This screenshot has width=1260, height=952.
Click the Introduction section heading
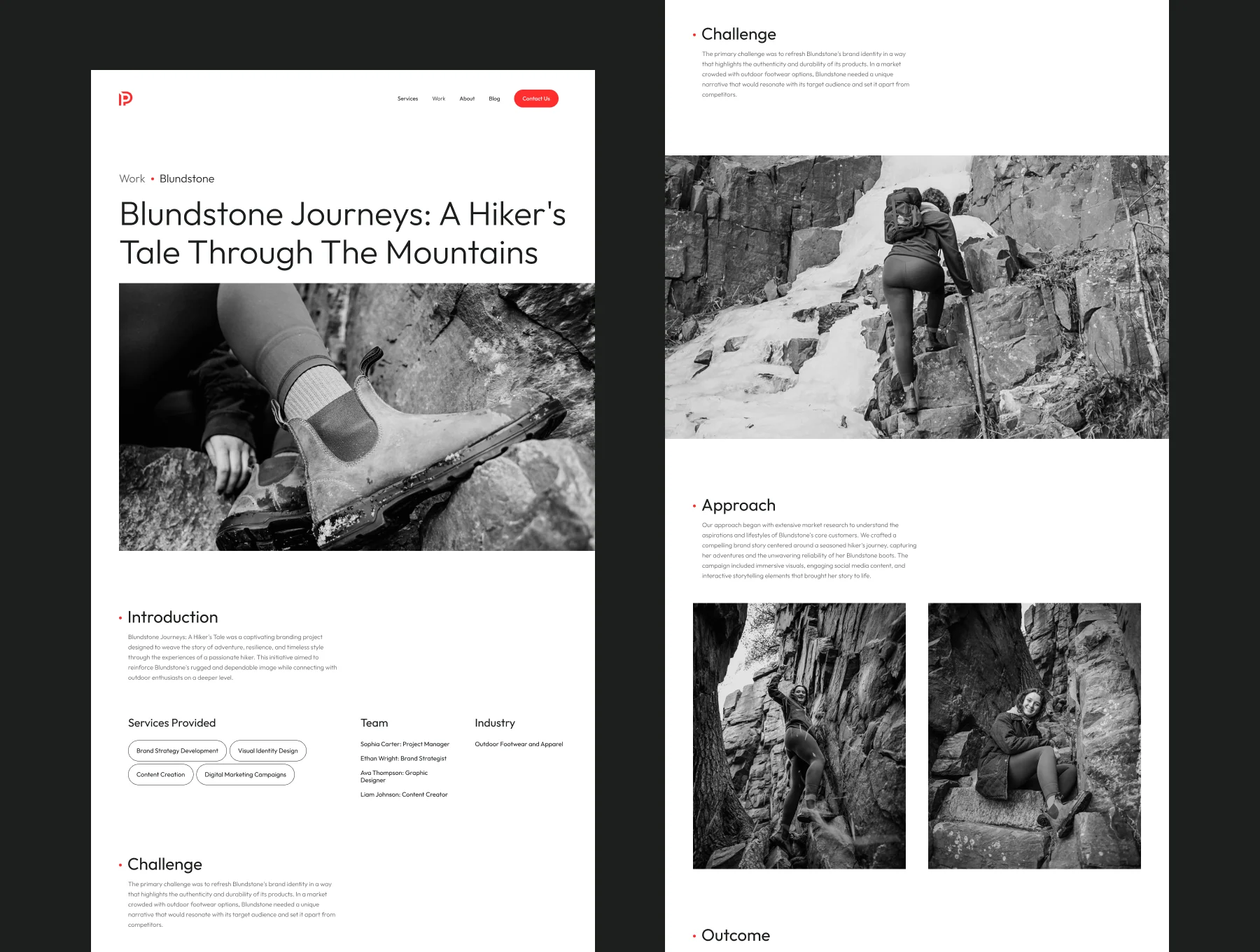(173, 617)
